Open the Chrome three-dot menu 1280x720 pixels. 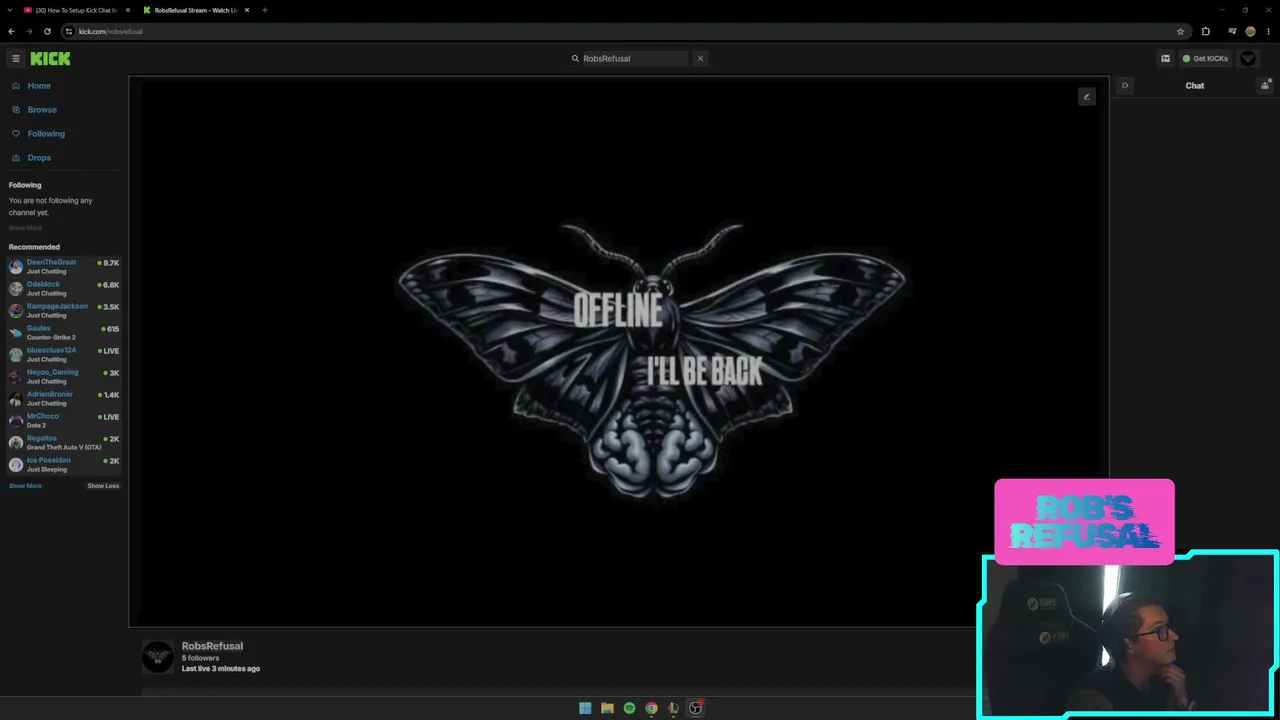[x=1268, y=31]
